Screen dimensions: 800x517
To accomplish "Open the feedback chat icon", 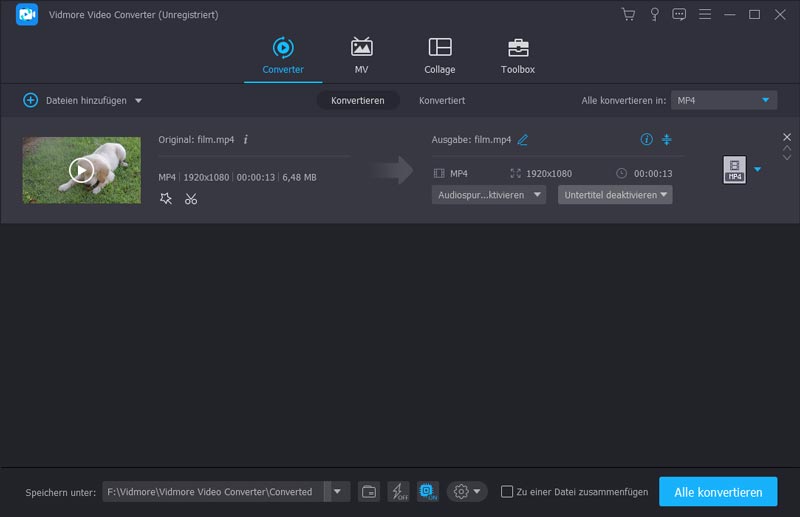I will point(680,15).
